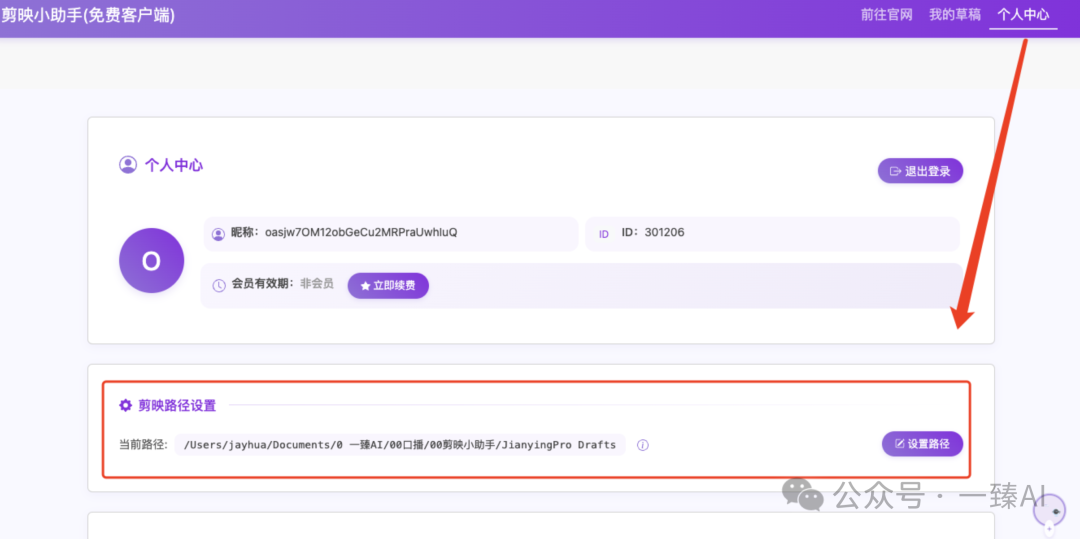Viewport: 1080px width, 539px height.
Task: Click the 会员有效期 label
Action: 263,284
